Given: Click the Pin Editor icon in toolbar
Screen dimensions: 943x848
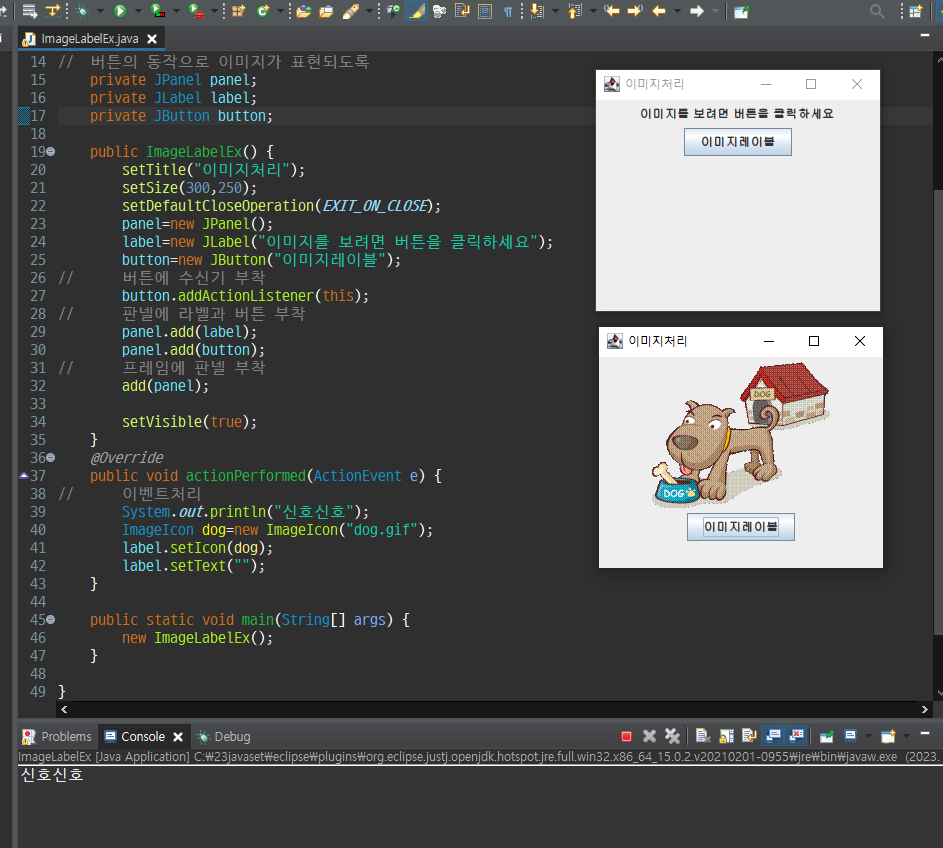Looking at the screenshot, I should click(741, 11).
